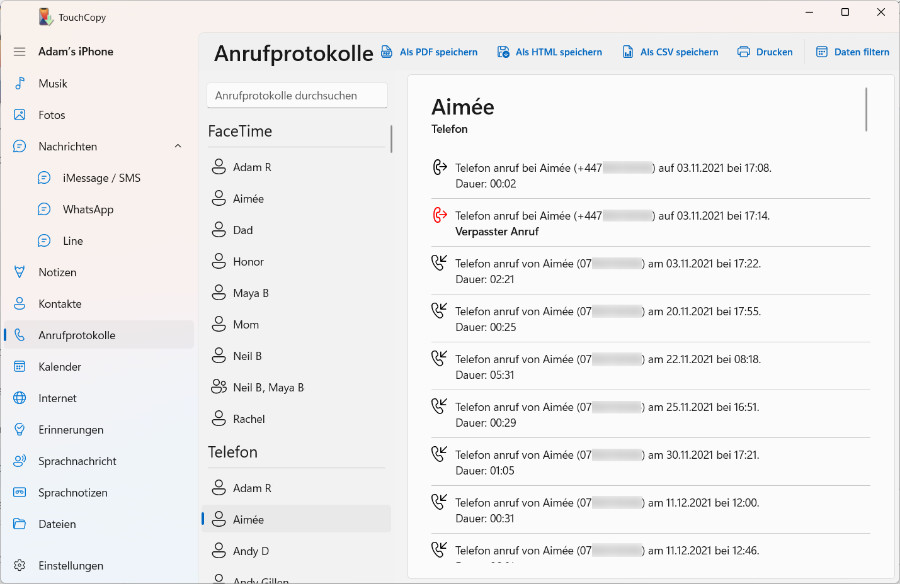Image resolution: width=900 pixels, height=584 pixels.
Task: Click the Kalender icon in sidebar
Action: (x=19, y=367)
